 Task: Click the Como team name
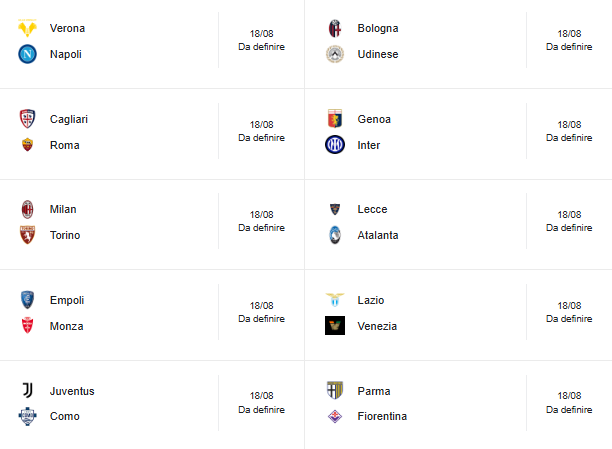coord(64,416)
